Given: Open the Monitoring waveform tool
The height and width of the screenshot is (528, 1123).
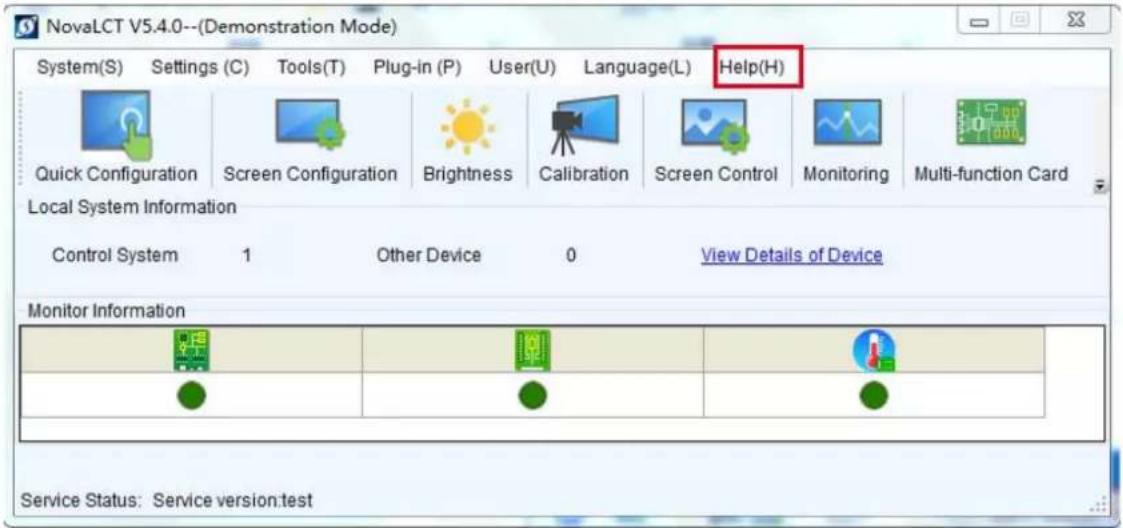Looking at the screenshot, I should 846,138.
